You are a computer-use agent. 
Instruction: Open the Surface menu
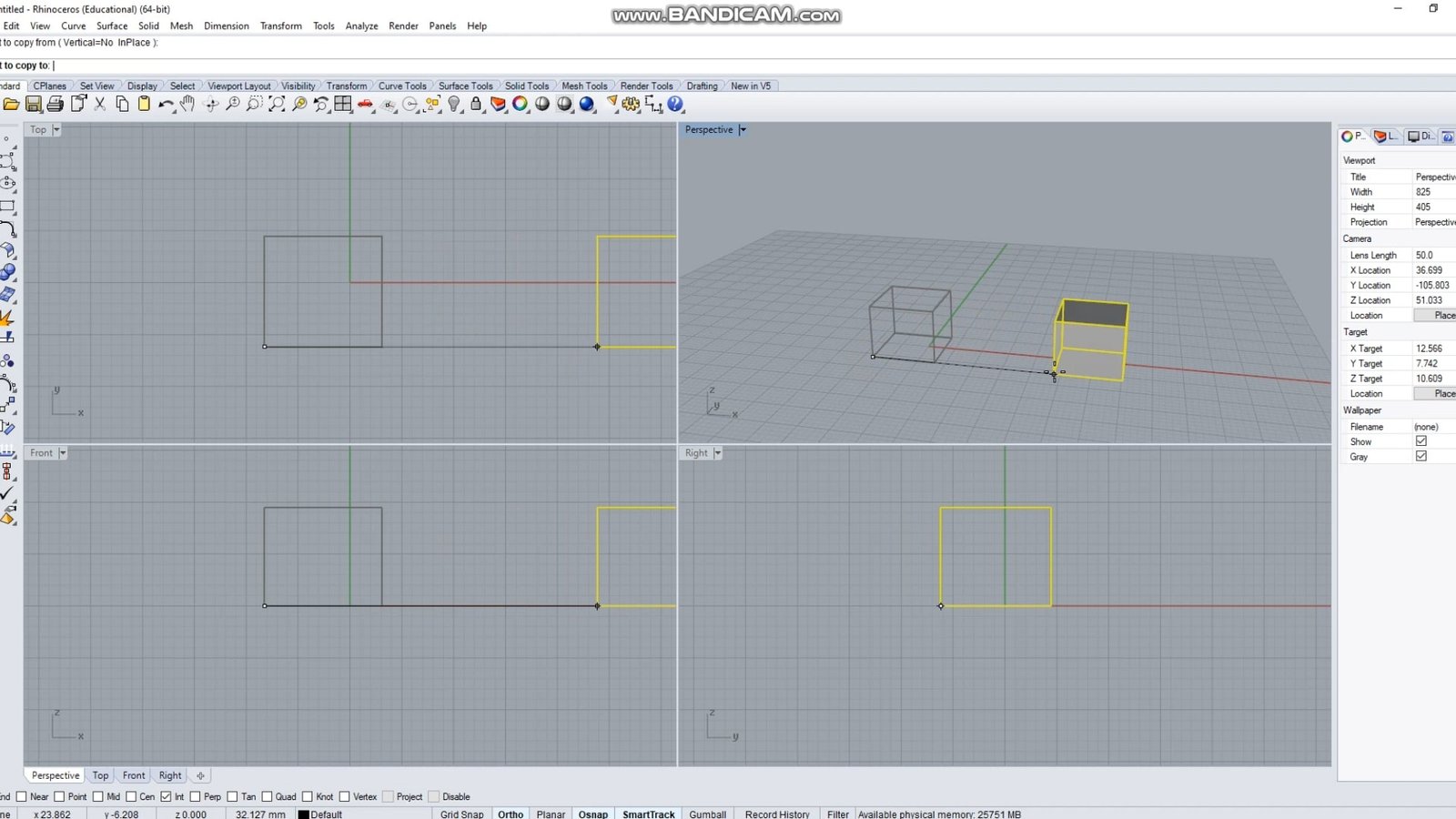112,25
